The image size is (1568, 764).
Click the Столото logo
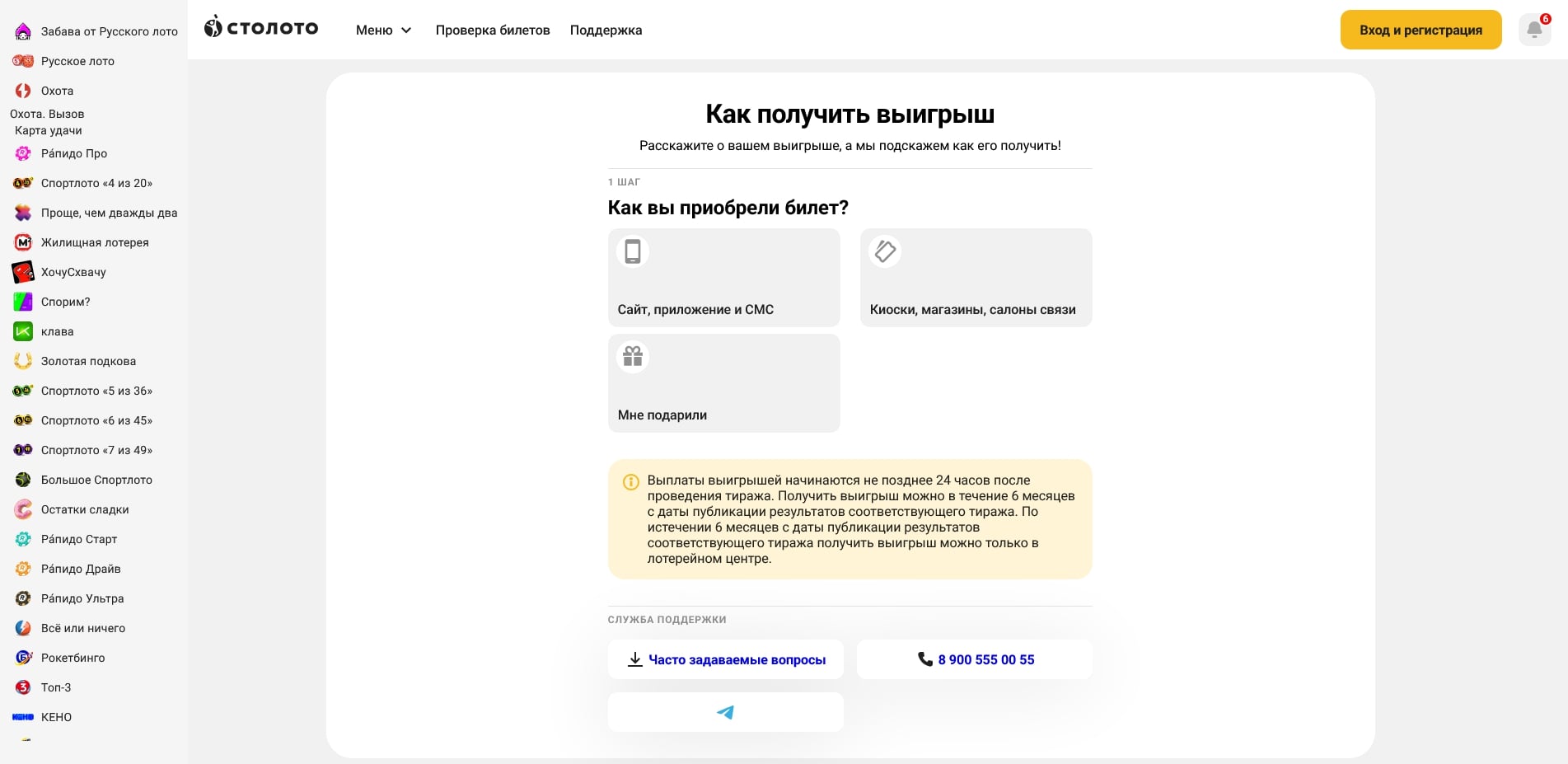click(x=260, y=27)
